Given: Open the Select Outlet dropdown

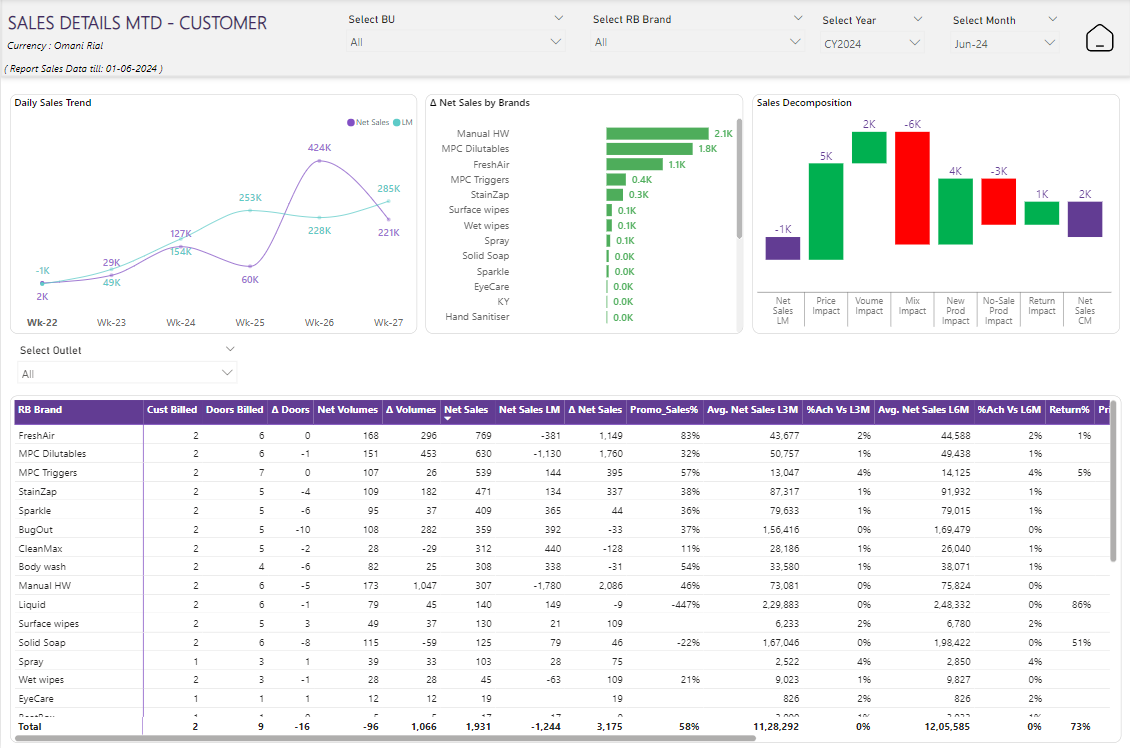Looking at the screenshot, I should [127, 374].
